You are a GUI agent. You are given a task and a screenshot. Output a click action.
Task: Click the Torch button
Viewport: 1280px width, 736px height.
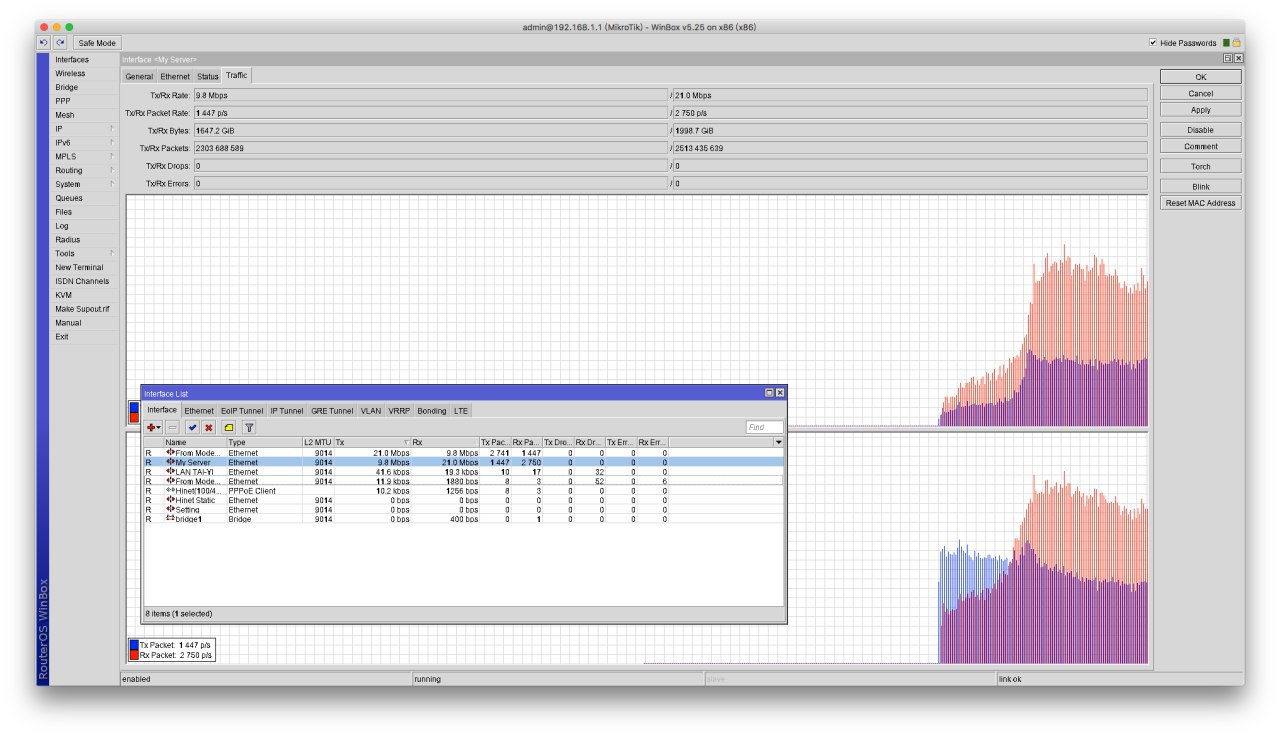pyautogui.click(x=1200, y=167)
